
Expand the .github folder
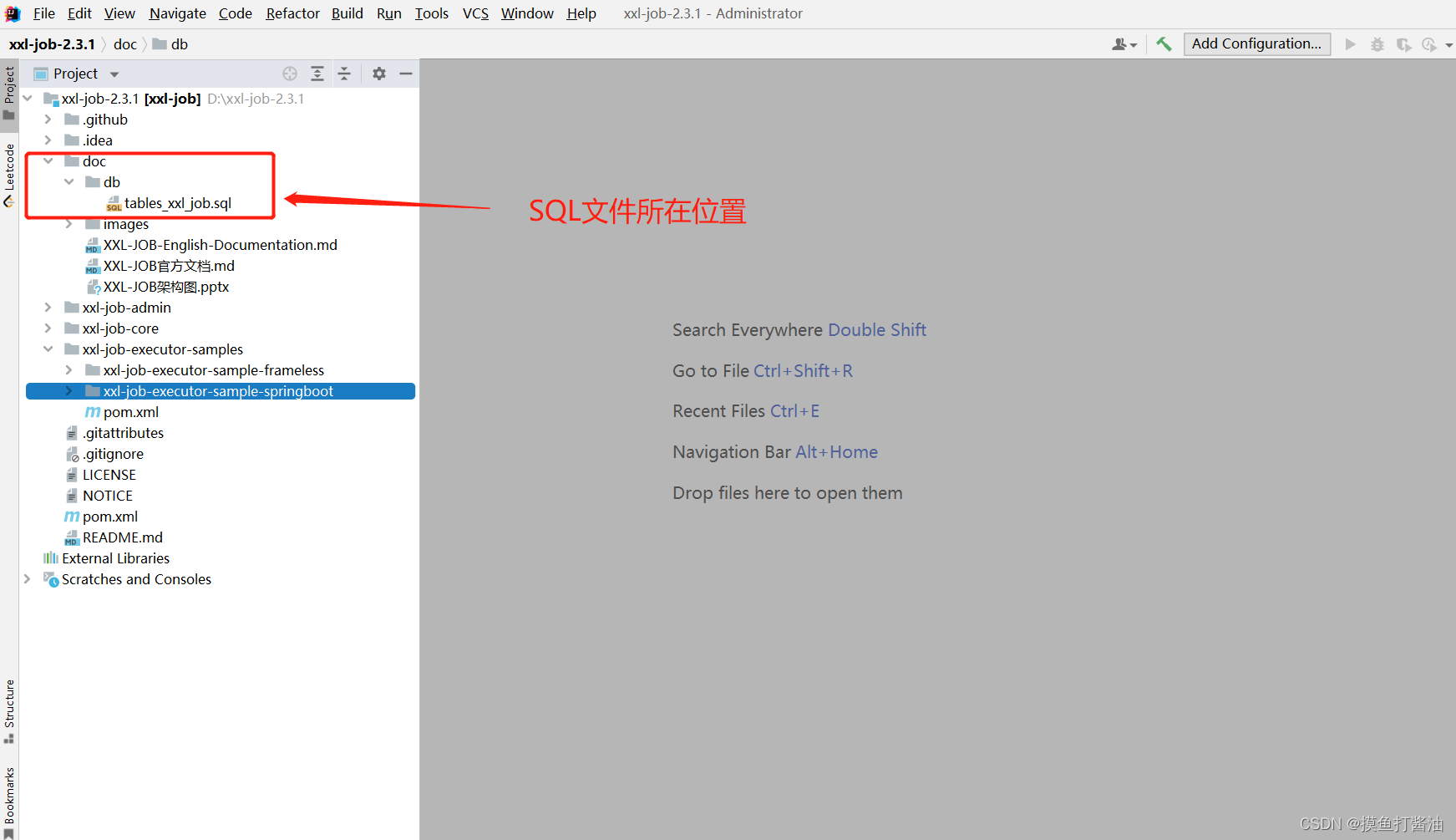click(x=48, y=120)
